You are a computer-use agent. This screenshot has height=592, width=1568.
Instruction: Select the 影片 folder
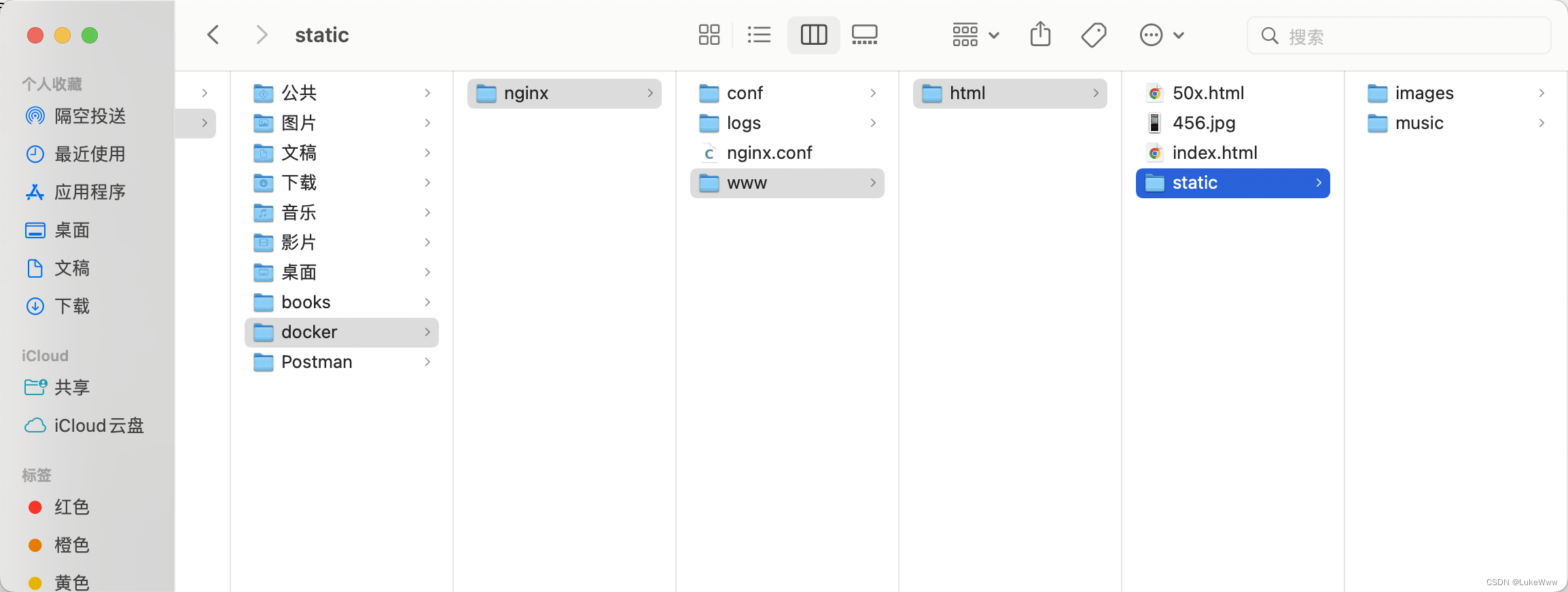(342, 242)
